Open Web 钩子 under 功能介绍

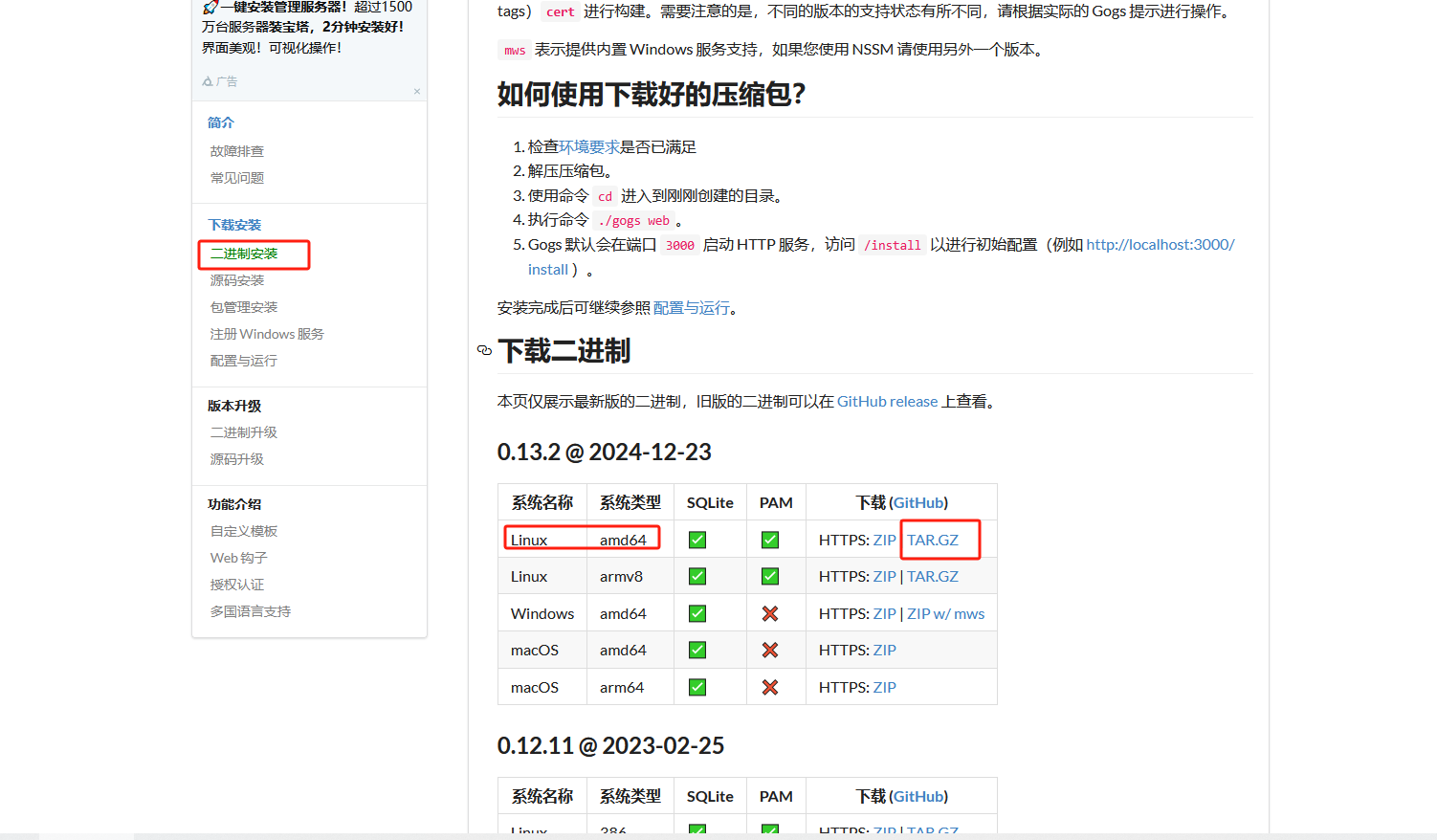239,558
